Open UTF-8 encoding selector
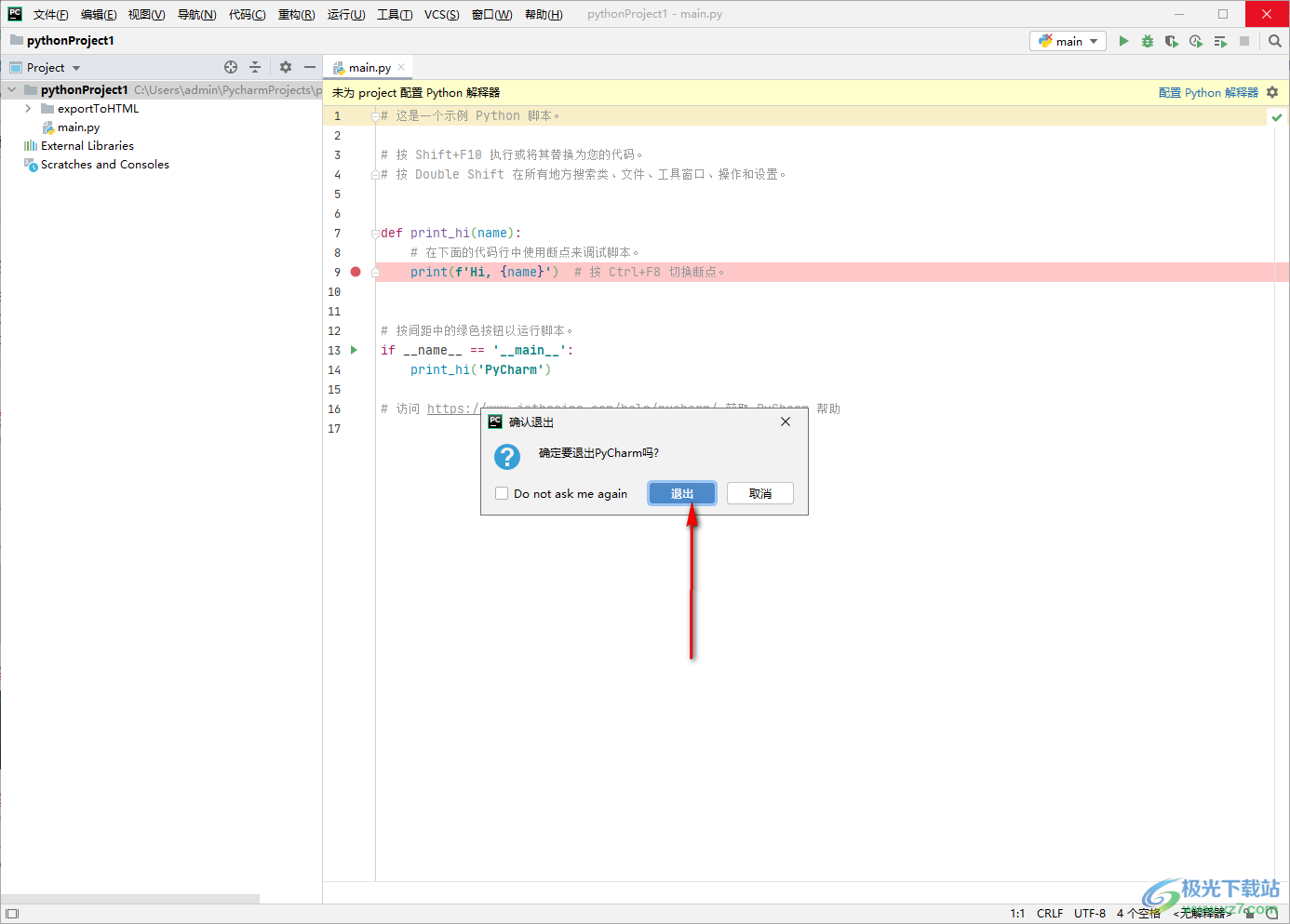 1090,914
